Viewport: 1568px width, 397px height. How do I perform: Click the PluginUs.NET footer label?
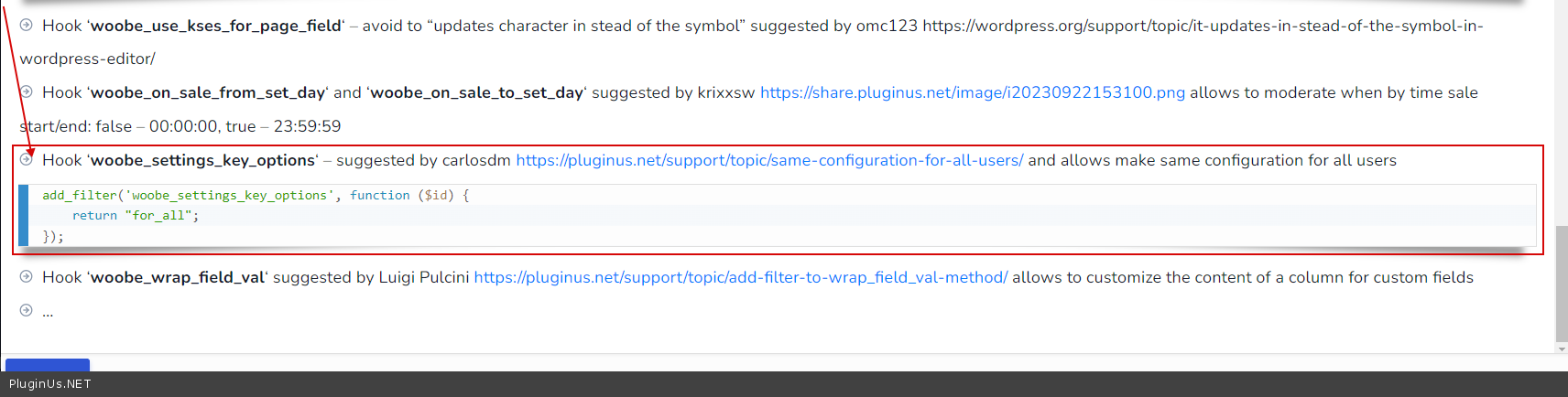click(50, 384)
